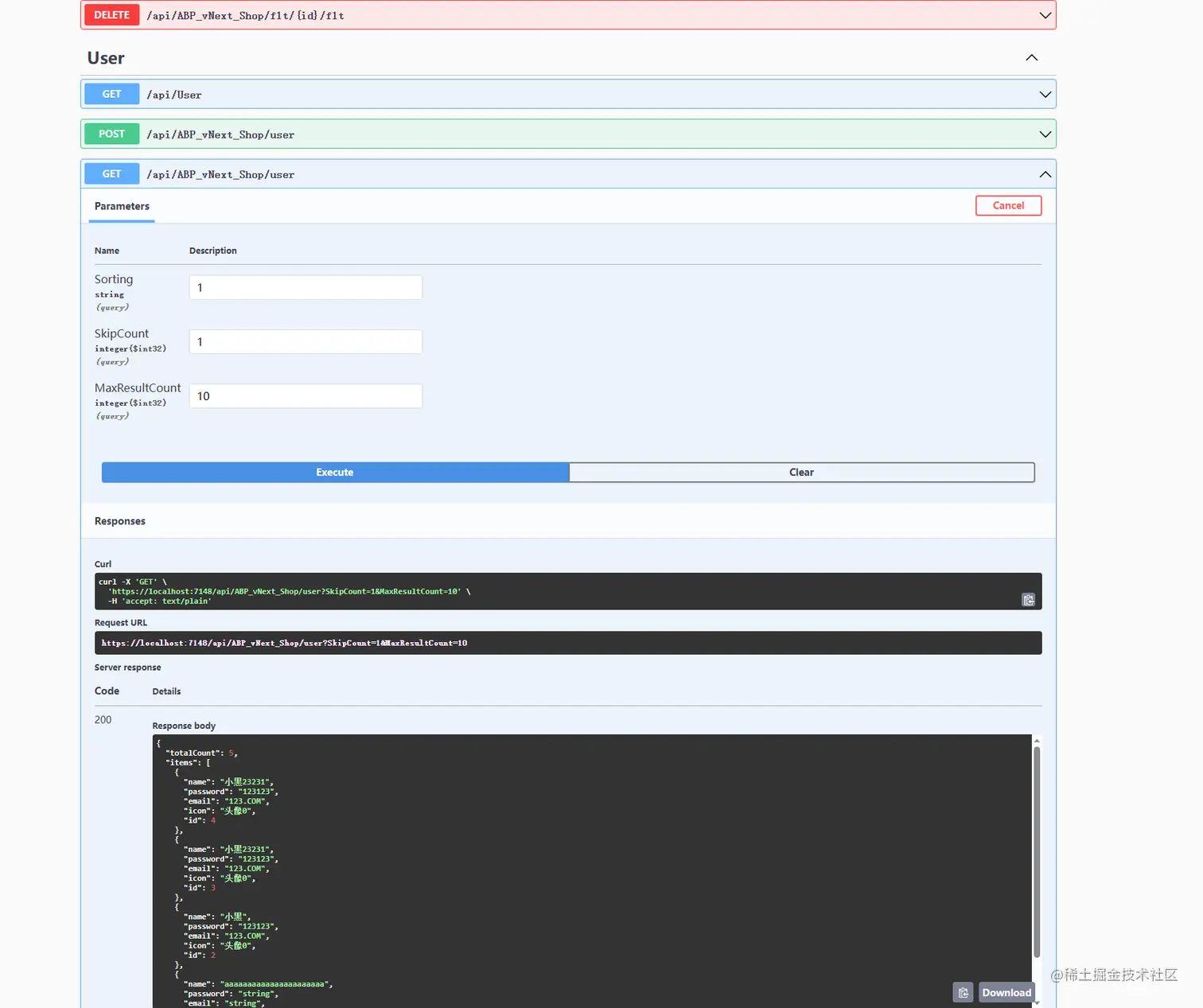Click the green POST method badge
1203x1008 pixels.
(x=111, y=134)
